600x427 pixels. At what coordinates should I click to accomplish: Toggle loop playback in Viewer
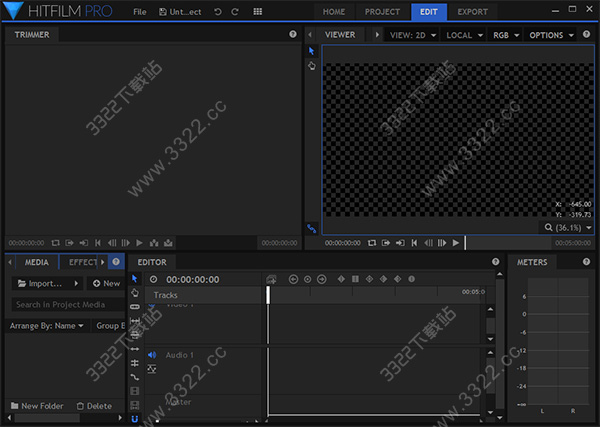pyautogui.click(x=371, y=243)
